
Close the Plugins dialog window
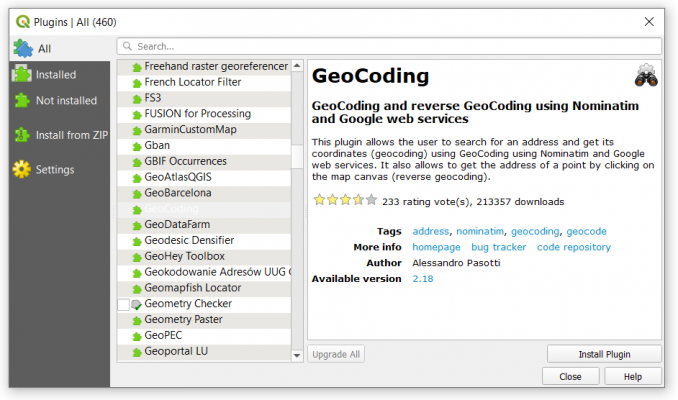(x=649, y=22)
